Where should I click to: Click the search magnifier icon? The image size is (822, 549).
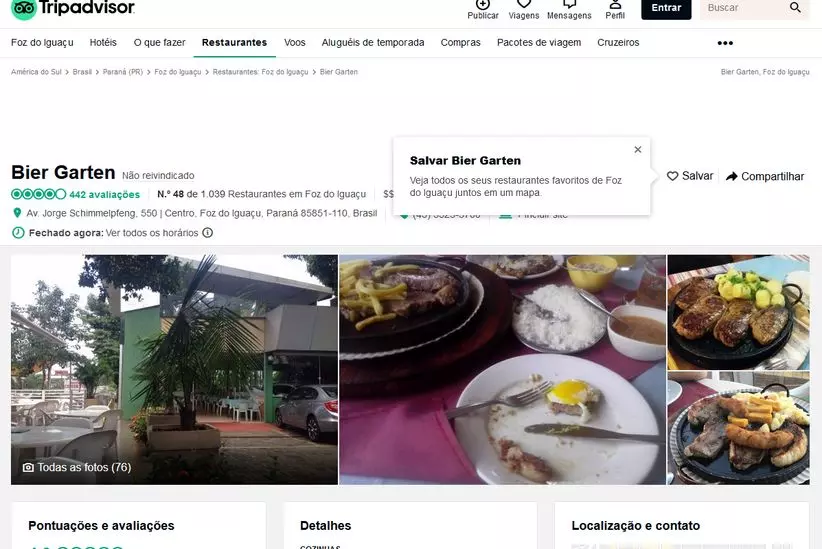point(795,8)
